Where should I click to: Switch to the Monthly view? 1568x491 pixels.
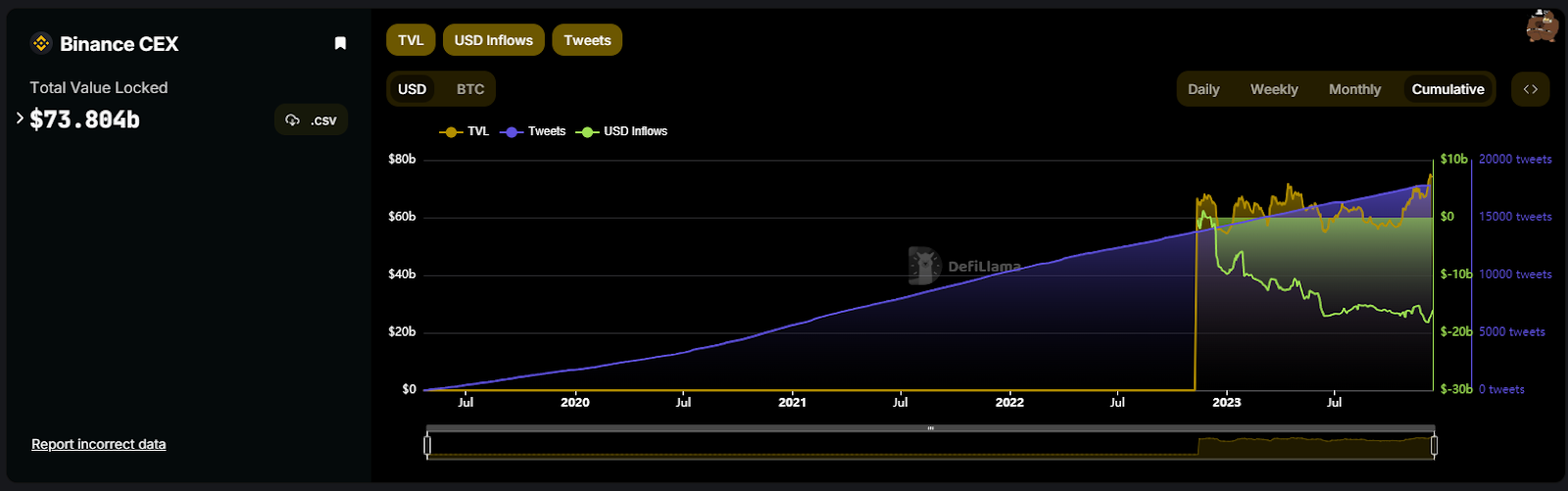tap(1354, 89)
